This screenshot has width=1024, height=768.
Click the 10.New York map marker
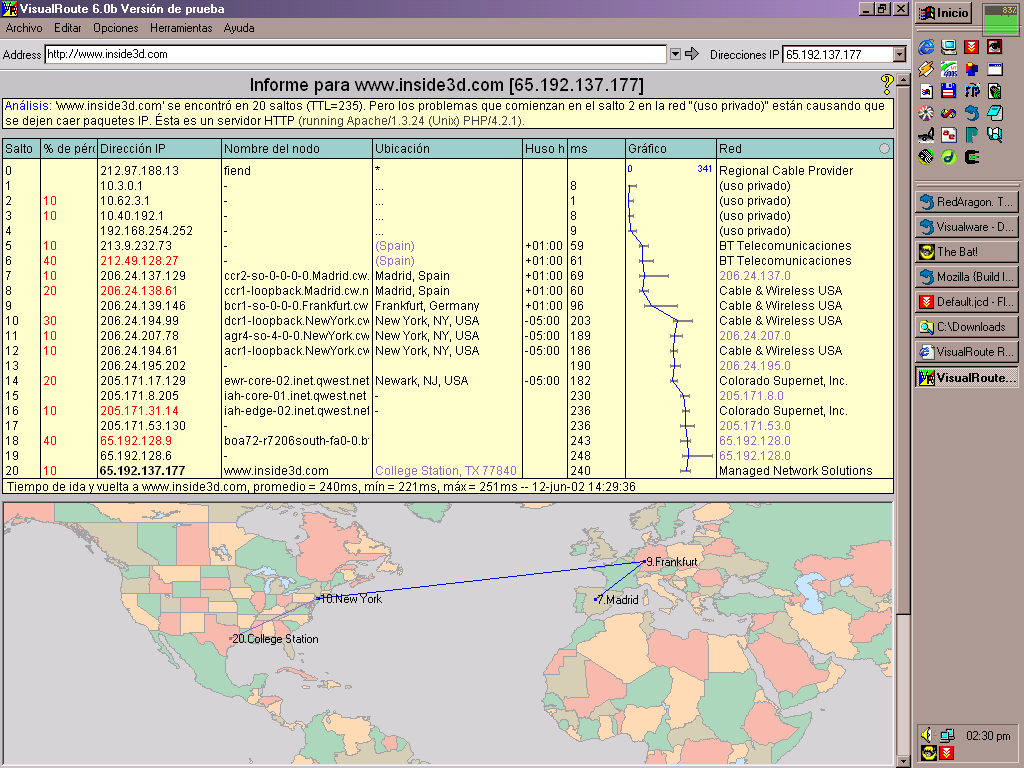tap(349, 599)
